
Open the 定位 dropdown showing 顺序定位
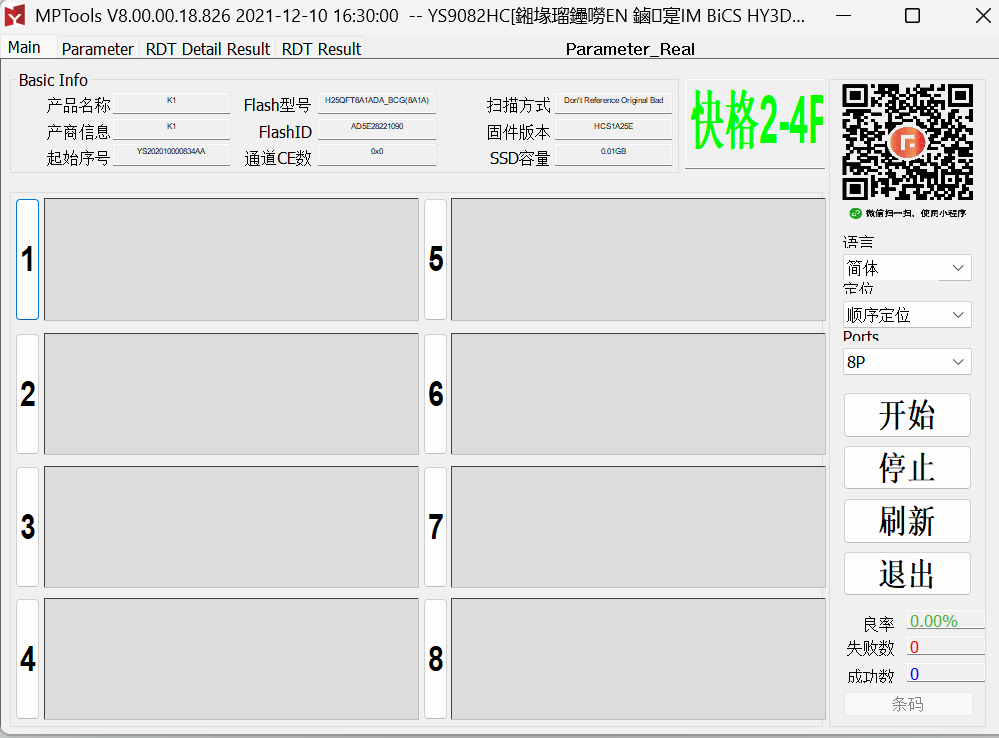(x=906, y=314)
